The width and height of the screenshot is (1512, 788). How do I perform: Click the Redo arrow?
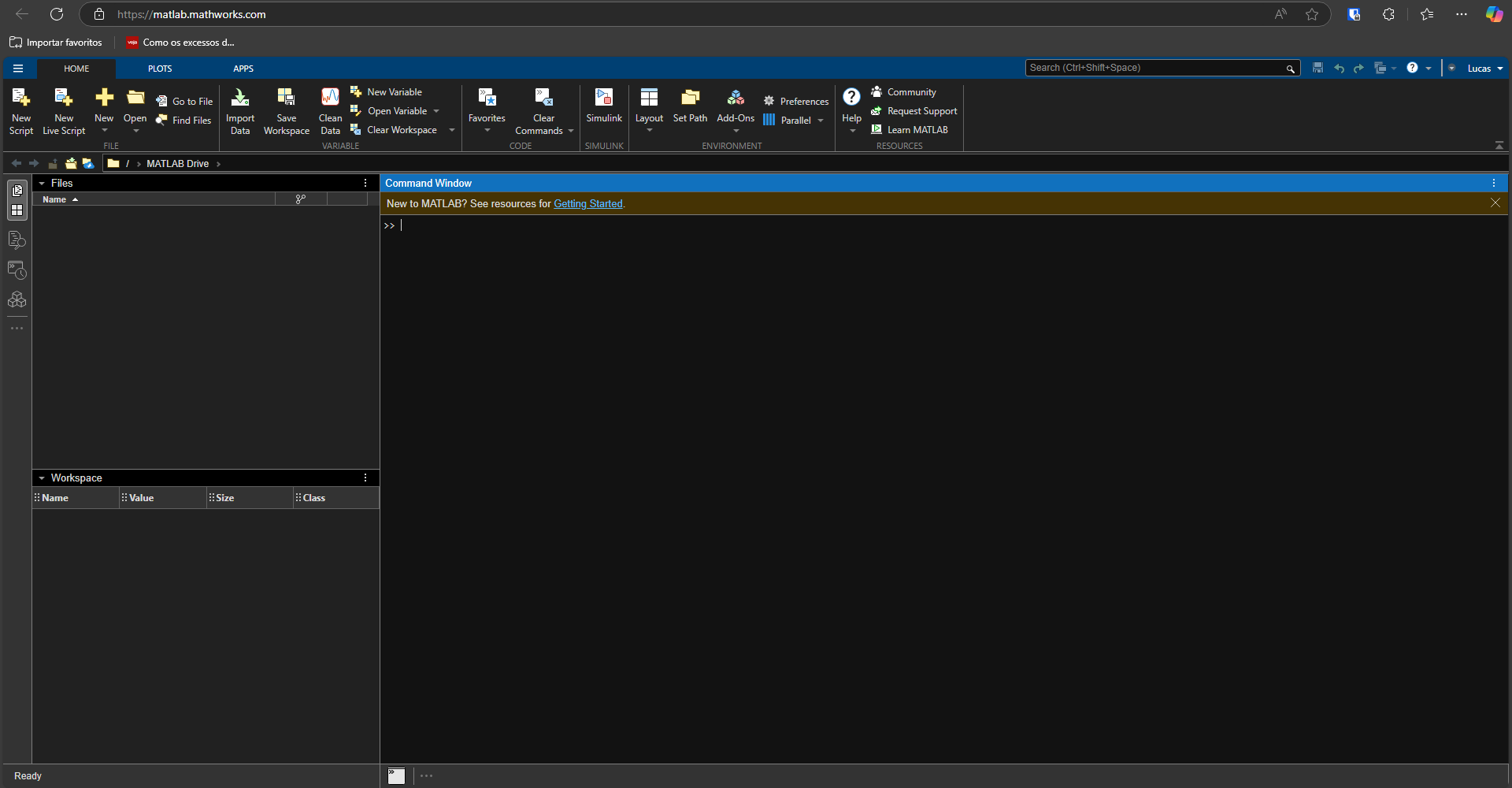(1358, 69)
